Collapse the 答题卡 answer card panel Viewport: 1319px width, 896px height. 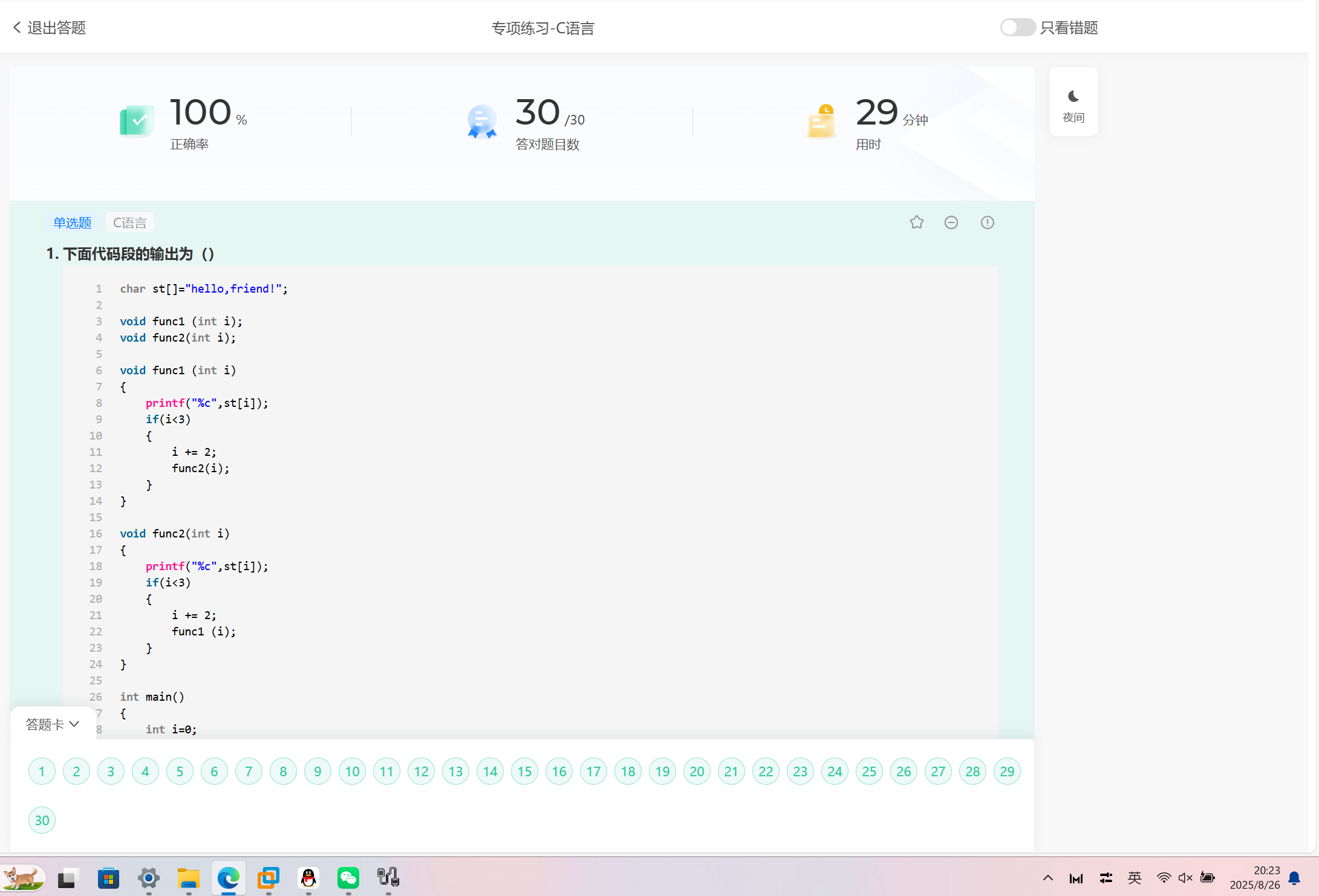[x=53, y=724]
